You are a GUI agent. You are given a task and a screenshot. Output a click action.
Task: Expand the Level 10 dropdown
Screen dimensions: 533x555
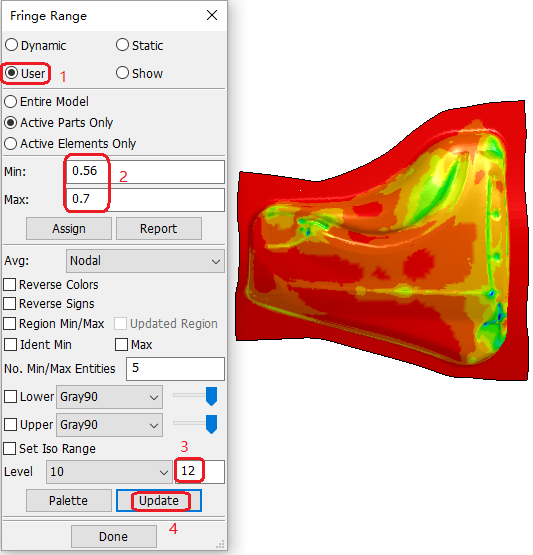[x=109, y=472]
